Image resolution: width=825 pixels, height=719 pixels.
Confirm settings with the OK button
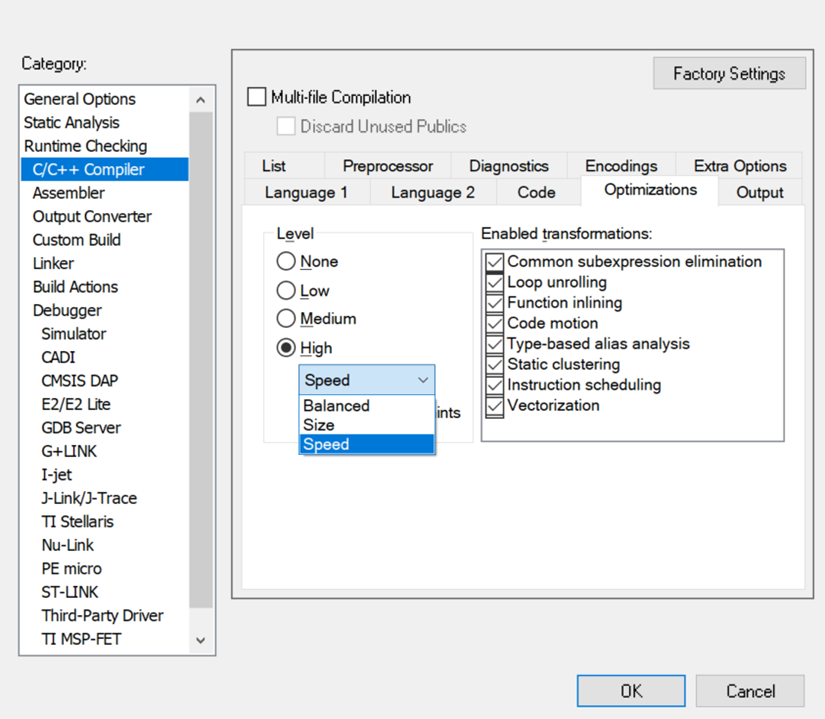coord(631,691)
